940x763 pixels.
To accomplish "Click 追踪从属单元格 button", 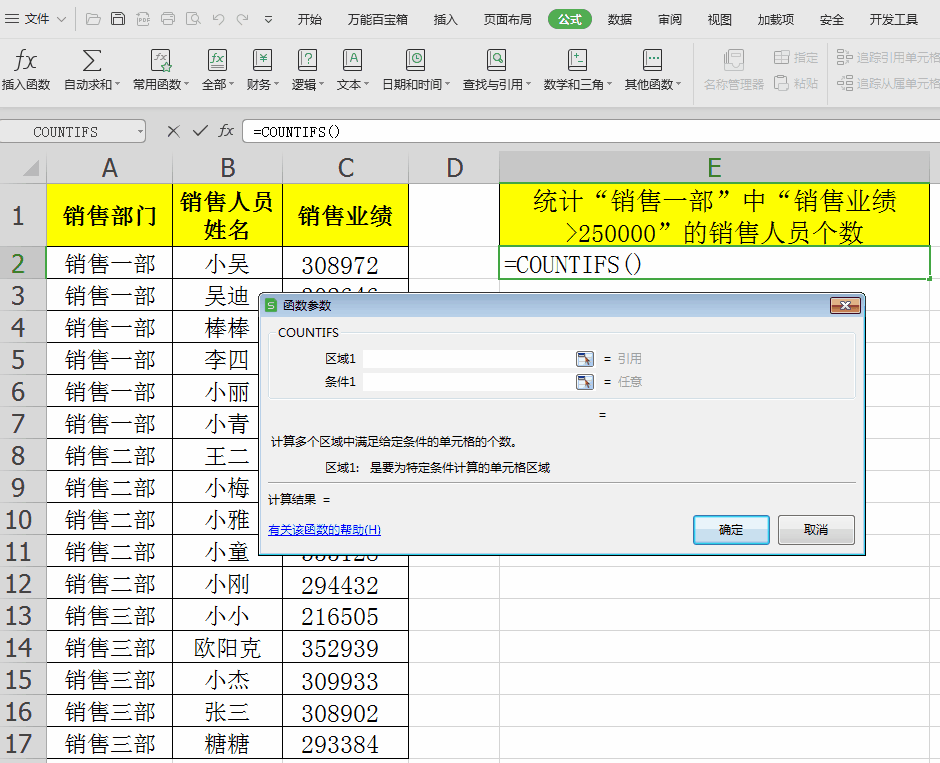I will coord(888,83).
